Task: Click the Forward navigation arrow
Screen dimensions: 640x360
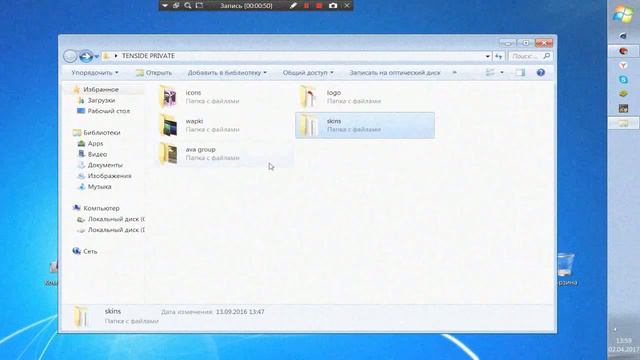Action: coord(86,56)
